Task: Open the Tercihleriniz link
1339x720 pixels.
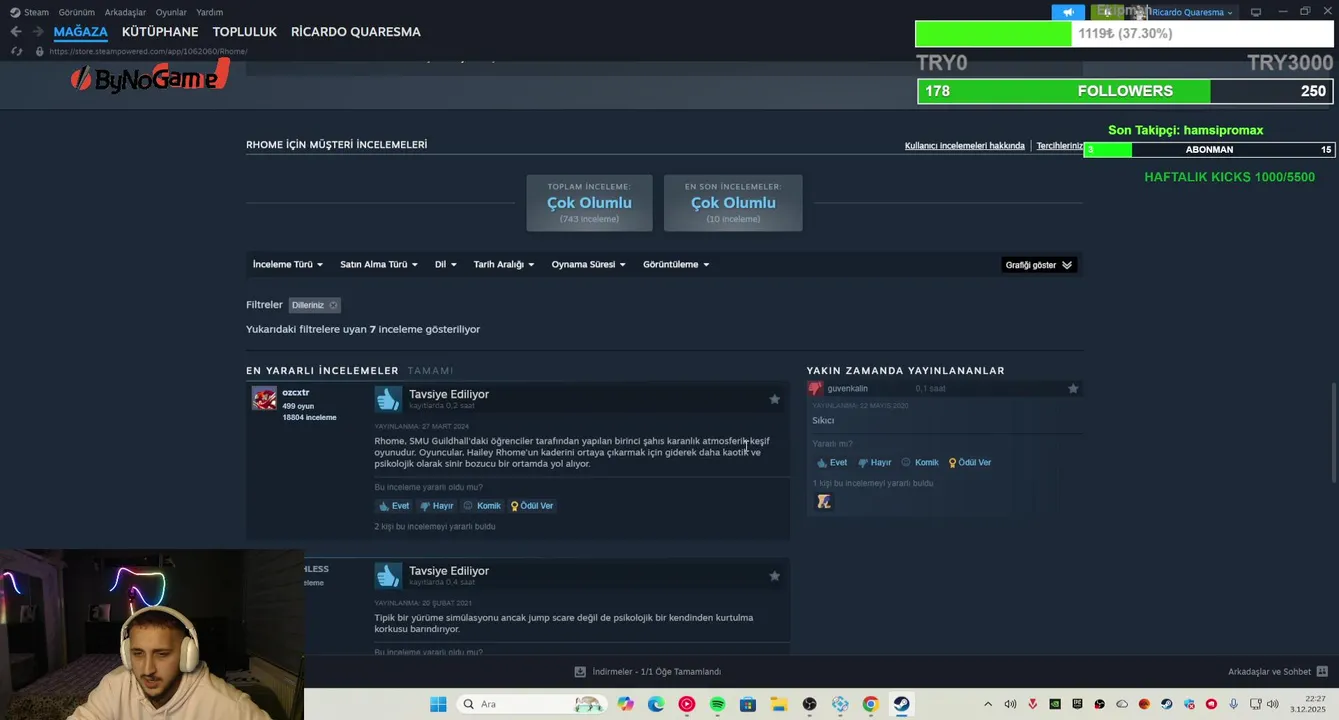Action: click(x=1060, y=146)
